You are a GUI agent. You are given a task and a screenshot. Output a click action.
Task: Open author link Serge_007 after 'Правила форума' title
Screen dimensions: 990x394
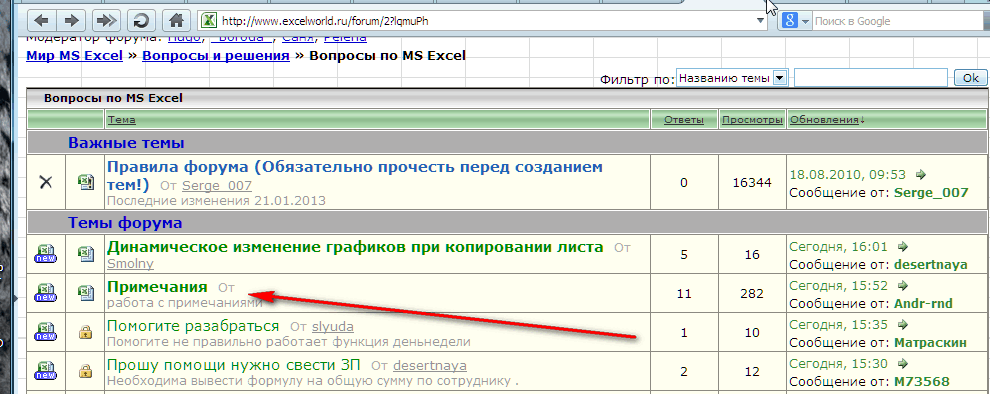(217, 186)
